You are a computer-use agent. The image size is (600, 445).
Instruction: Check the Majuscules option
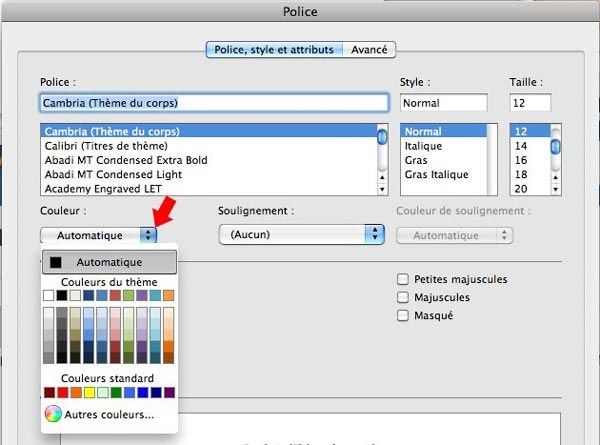click(404, 298)
